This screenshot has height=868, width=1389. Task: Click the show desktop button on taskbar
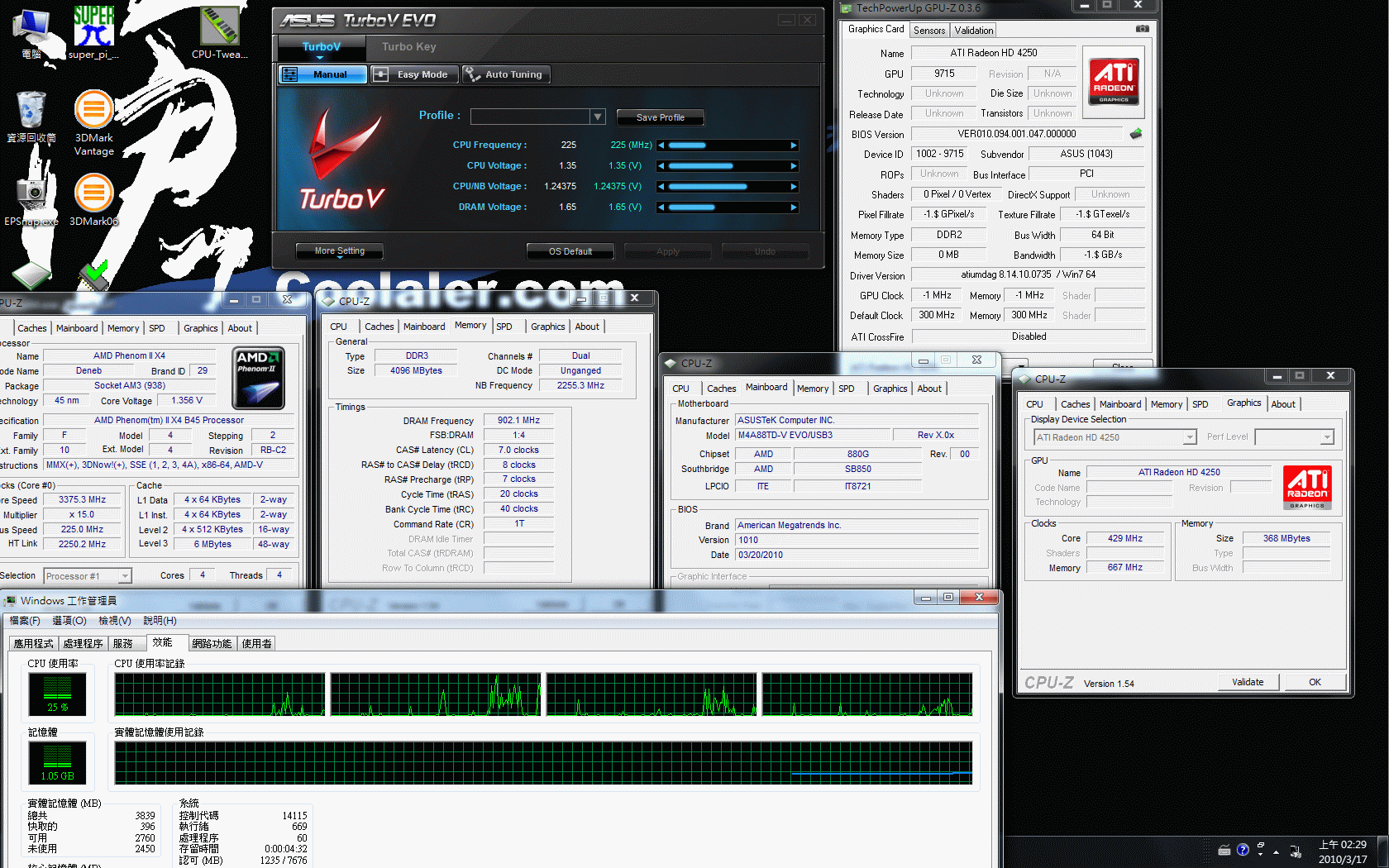click(1383, 851)
